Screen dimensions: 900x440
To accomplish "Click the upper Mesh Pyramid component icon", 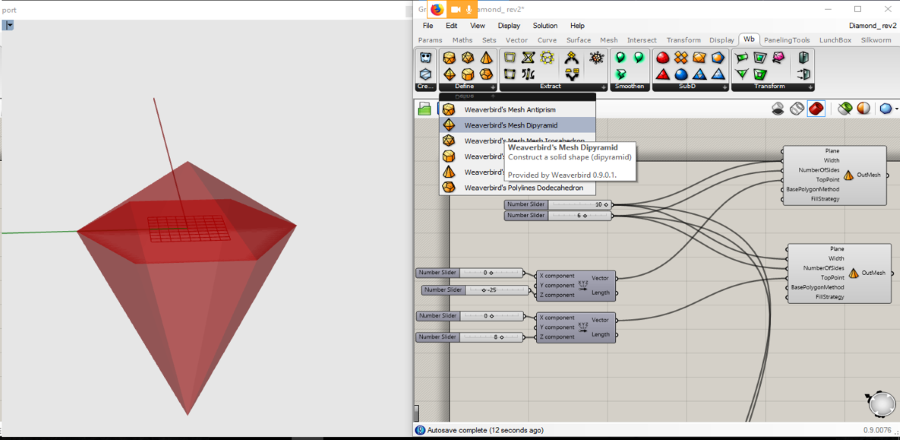I will [848, 175].
